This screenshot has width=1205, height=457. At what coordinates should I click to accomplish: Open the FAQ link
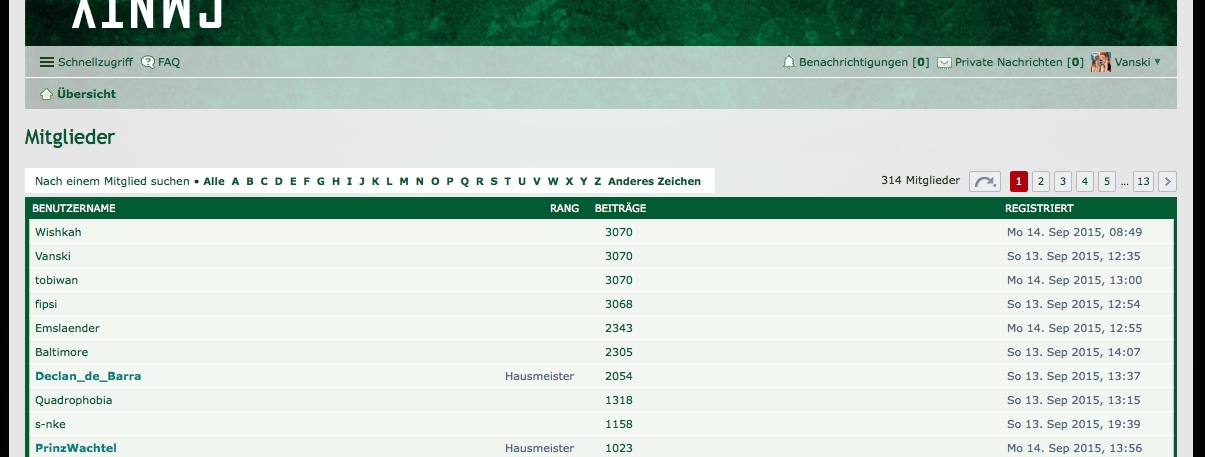click(169, 62)
